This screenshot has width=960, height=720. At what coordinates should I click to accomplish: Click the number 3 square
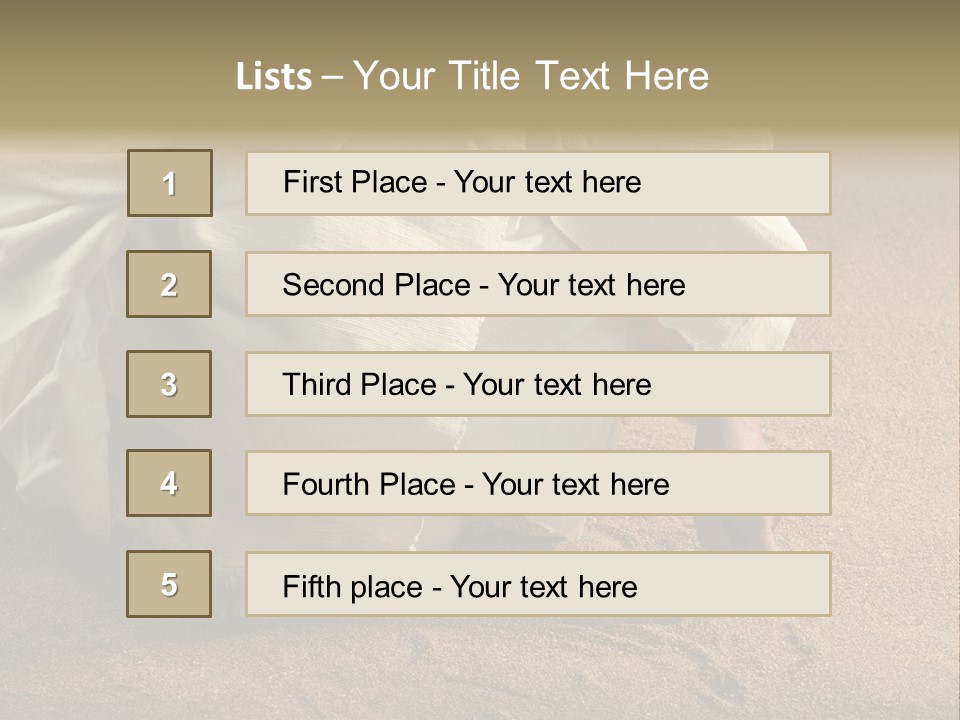[169, 384]
